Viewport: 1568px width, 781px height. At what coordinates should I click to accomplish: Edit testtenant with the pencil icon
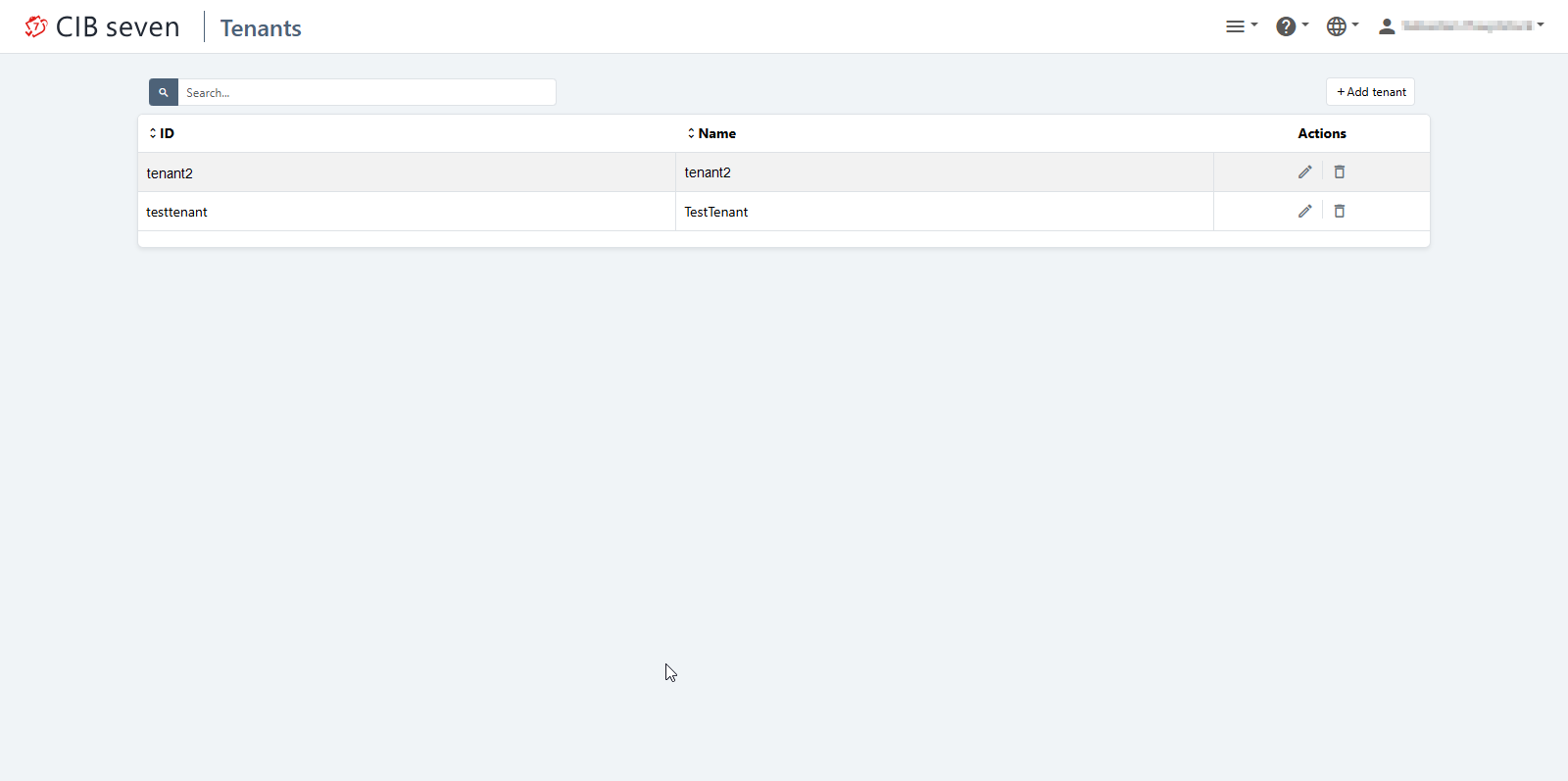pyautogui.click(x=1304, y=212)
